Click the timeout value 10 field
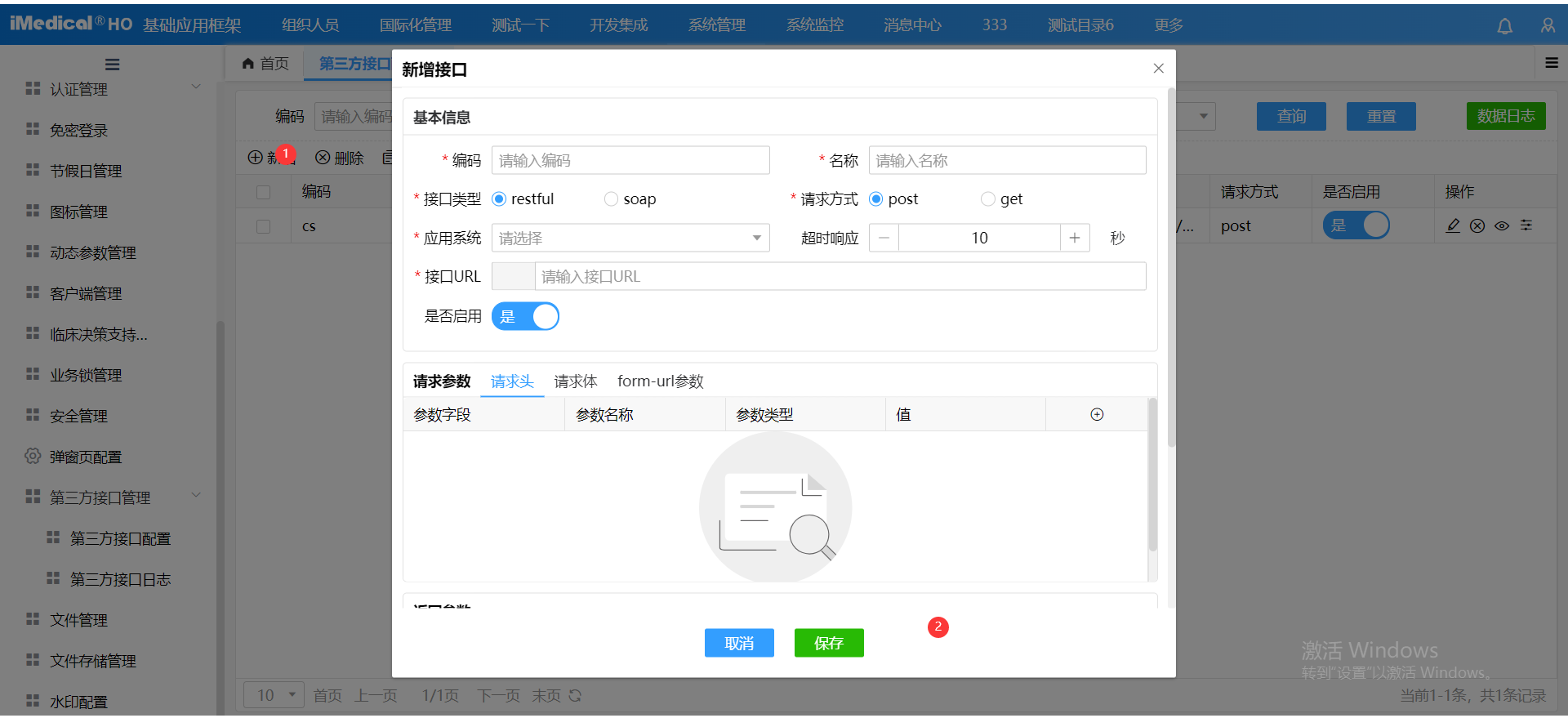This screenshot has height=718, width=1568. 979,238
